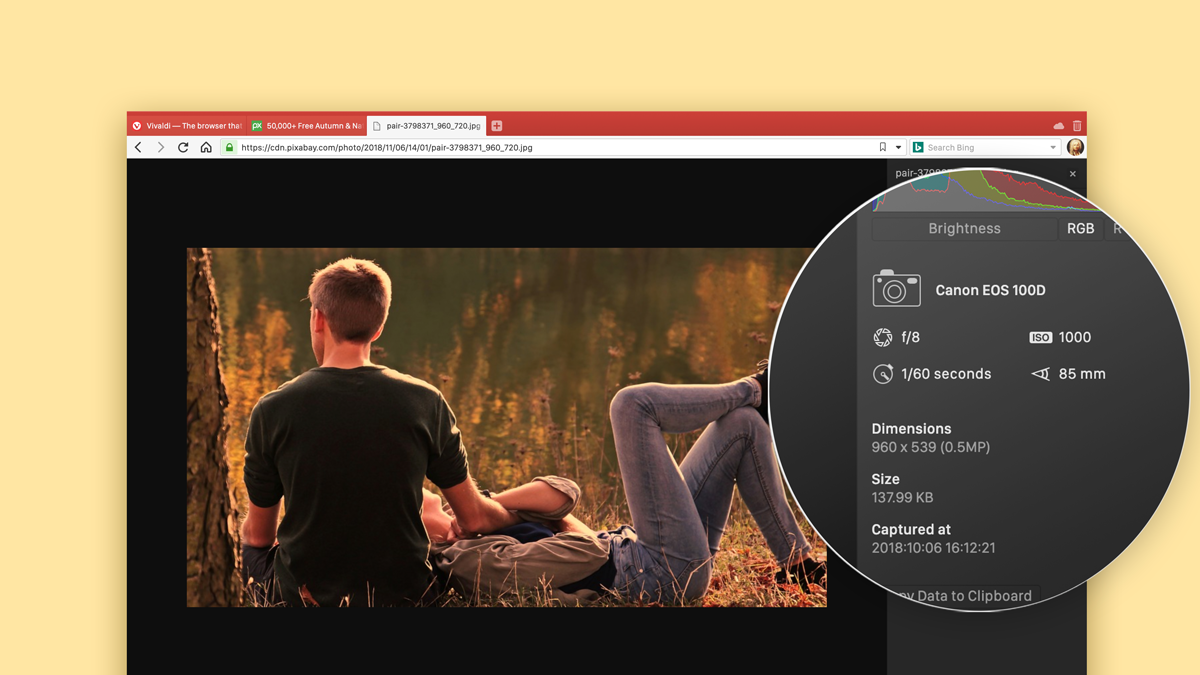The image size is (1200, 675).
Task: Click the green padlock site info icon
Action: (229, 147)
